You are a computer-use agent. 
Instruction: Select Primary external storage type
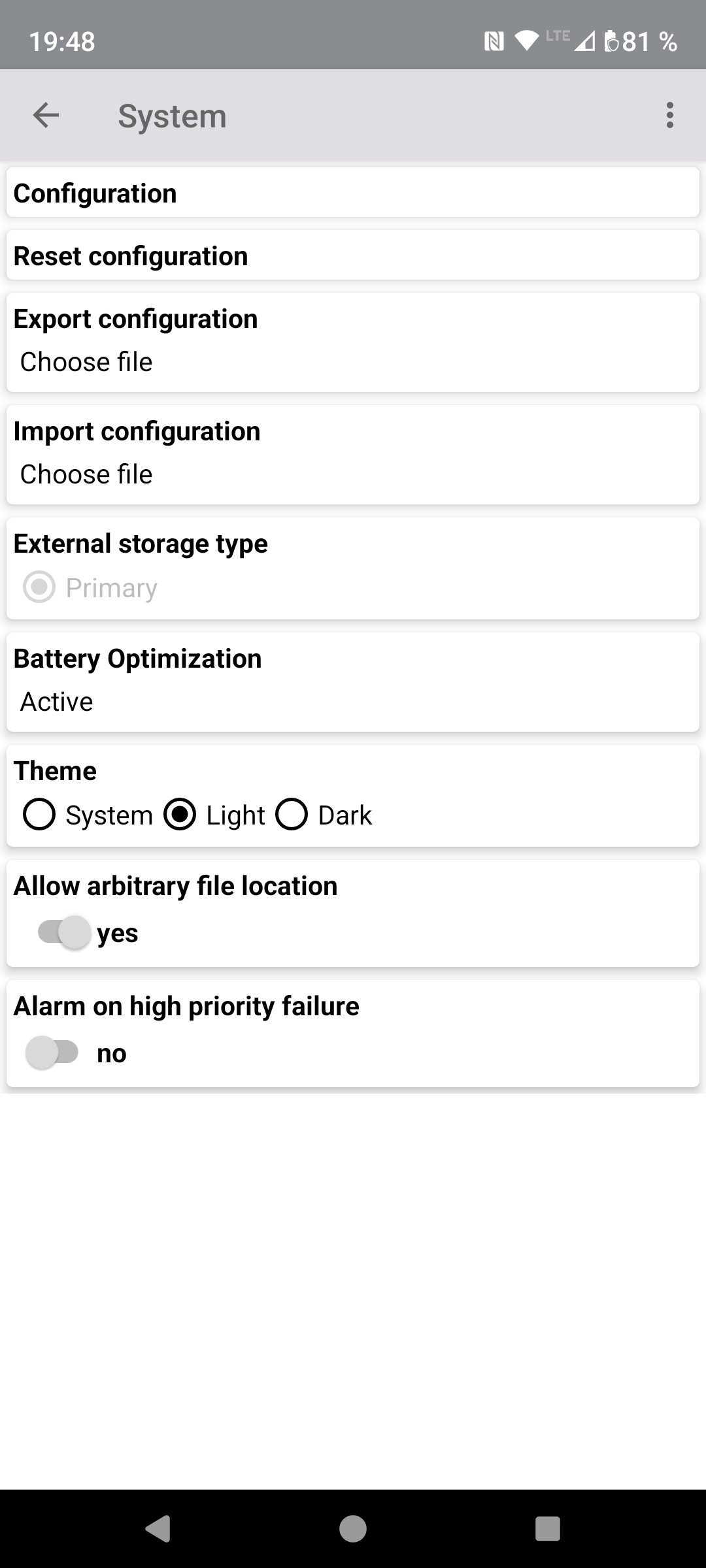[x=39, y=587]
